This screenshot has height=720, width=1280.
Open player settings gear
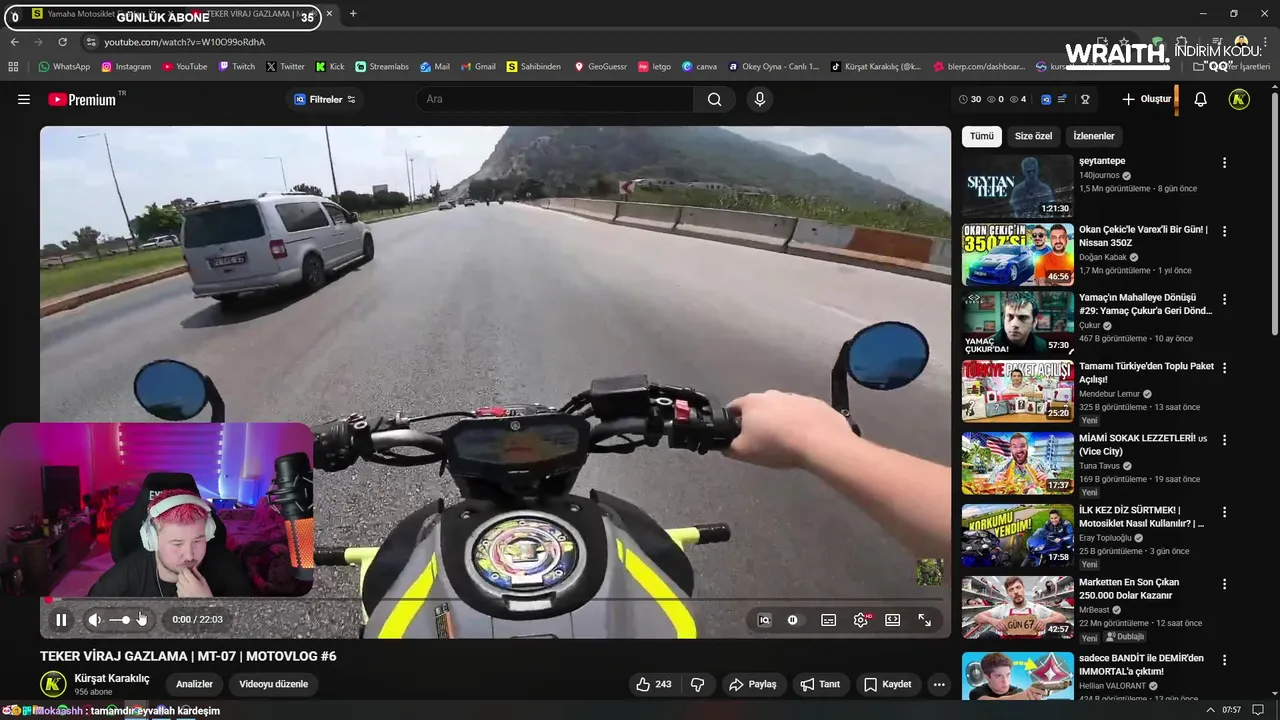(x=861, y=620)
